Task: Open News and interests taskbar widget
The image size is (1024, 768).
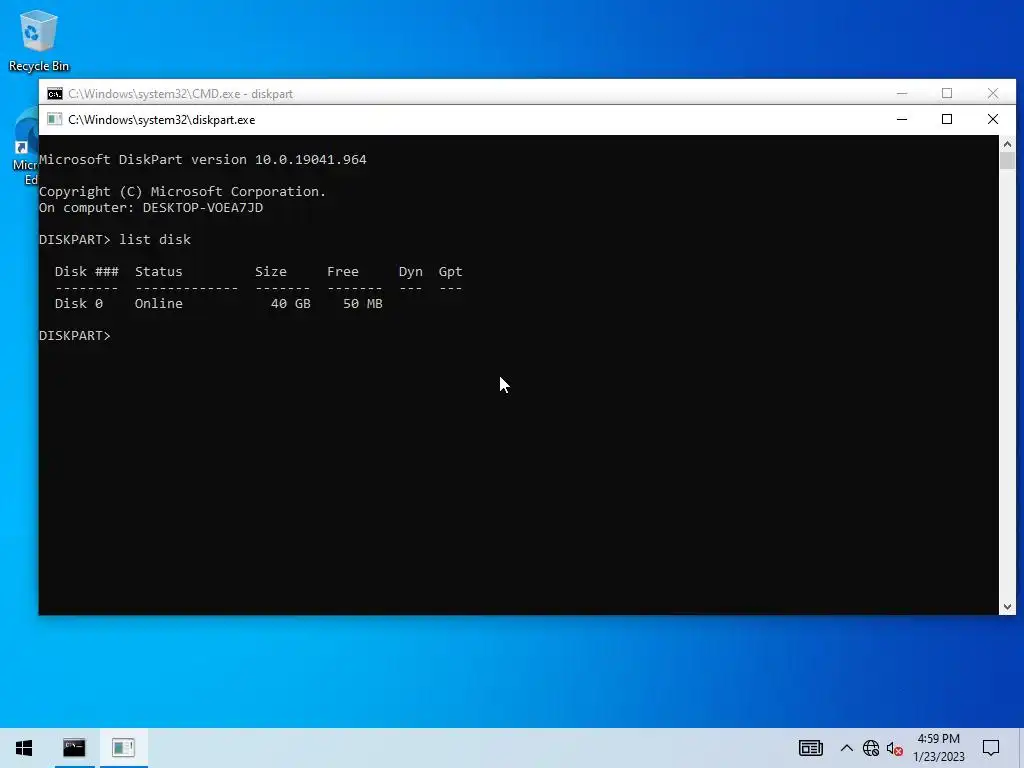Action: 810,748
